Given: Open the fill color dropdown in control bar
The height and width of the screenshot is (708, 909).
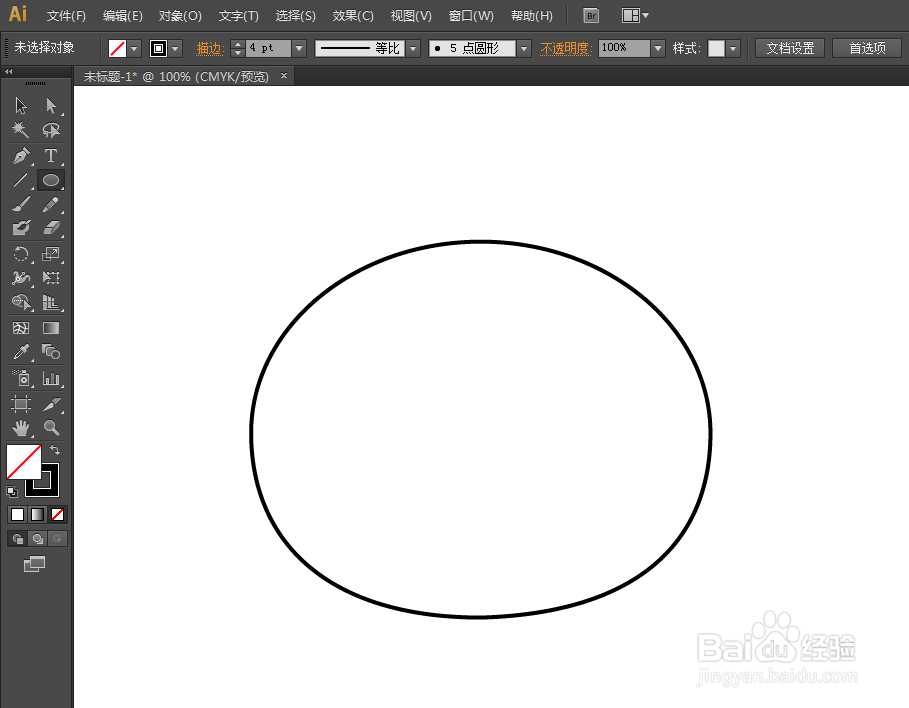Looking at the screenshot, I should (x=134, y=48).
